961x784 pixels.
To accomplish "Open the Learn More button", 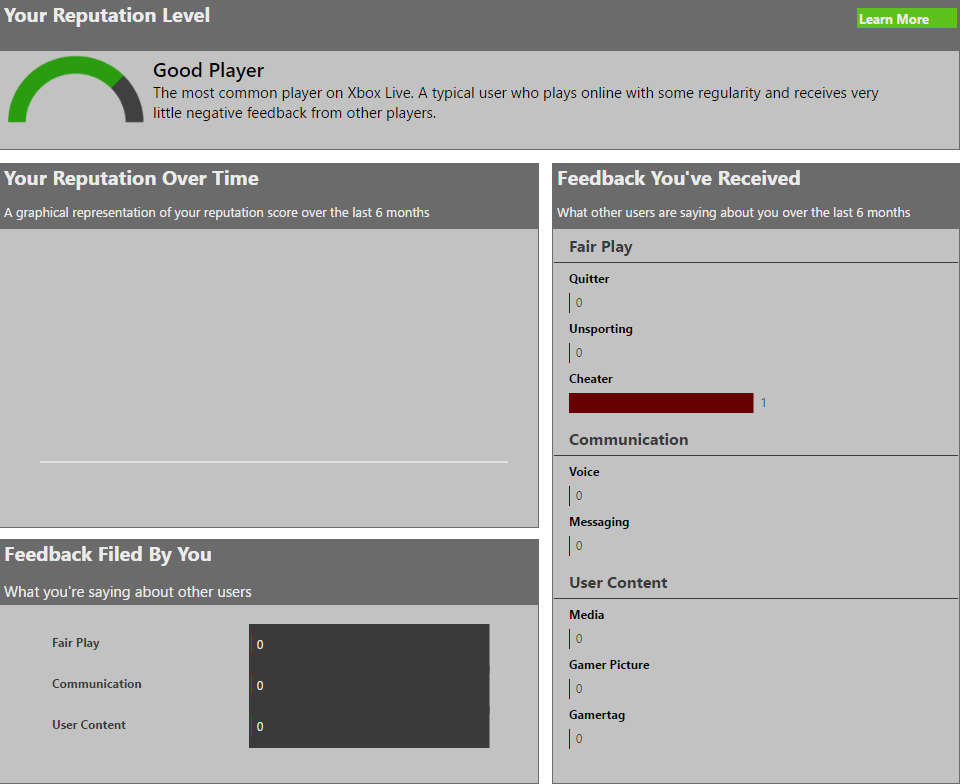I will click(905, 17).
